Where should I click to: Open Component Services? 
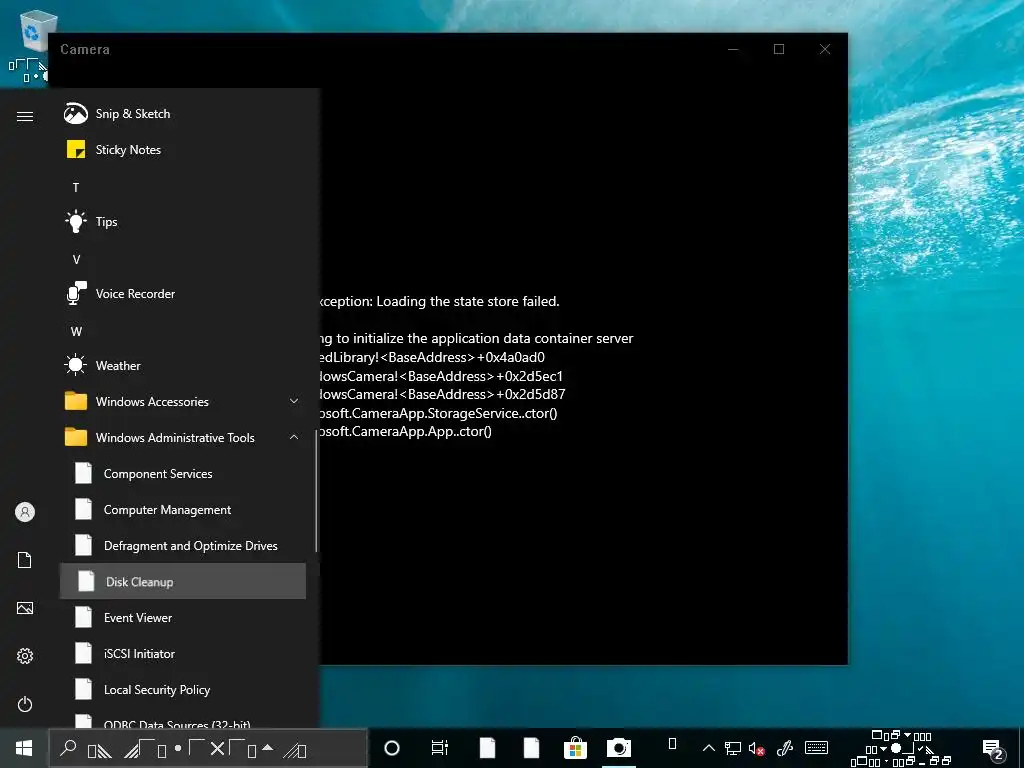pyautogui.click(x=182, y=473)
